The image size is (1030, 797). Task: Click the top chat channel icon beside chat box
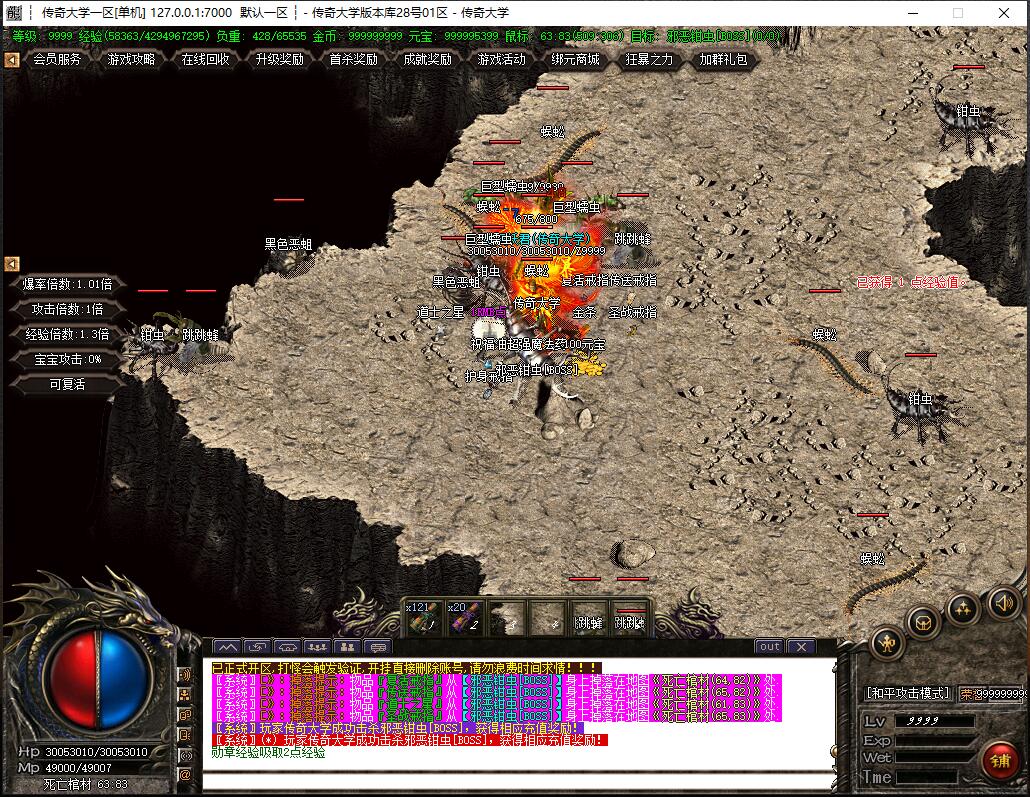(185, 675)
